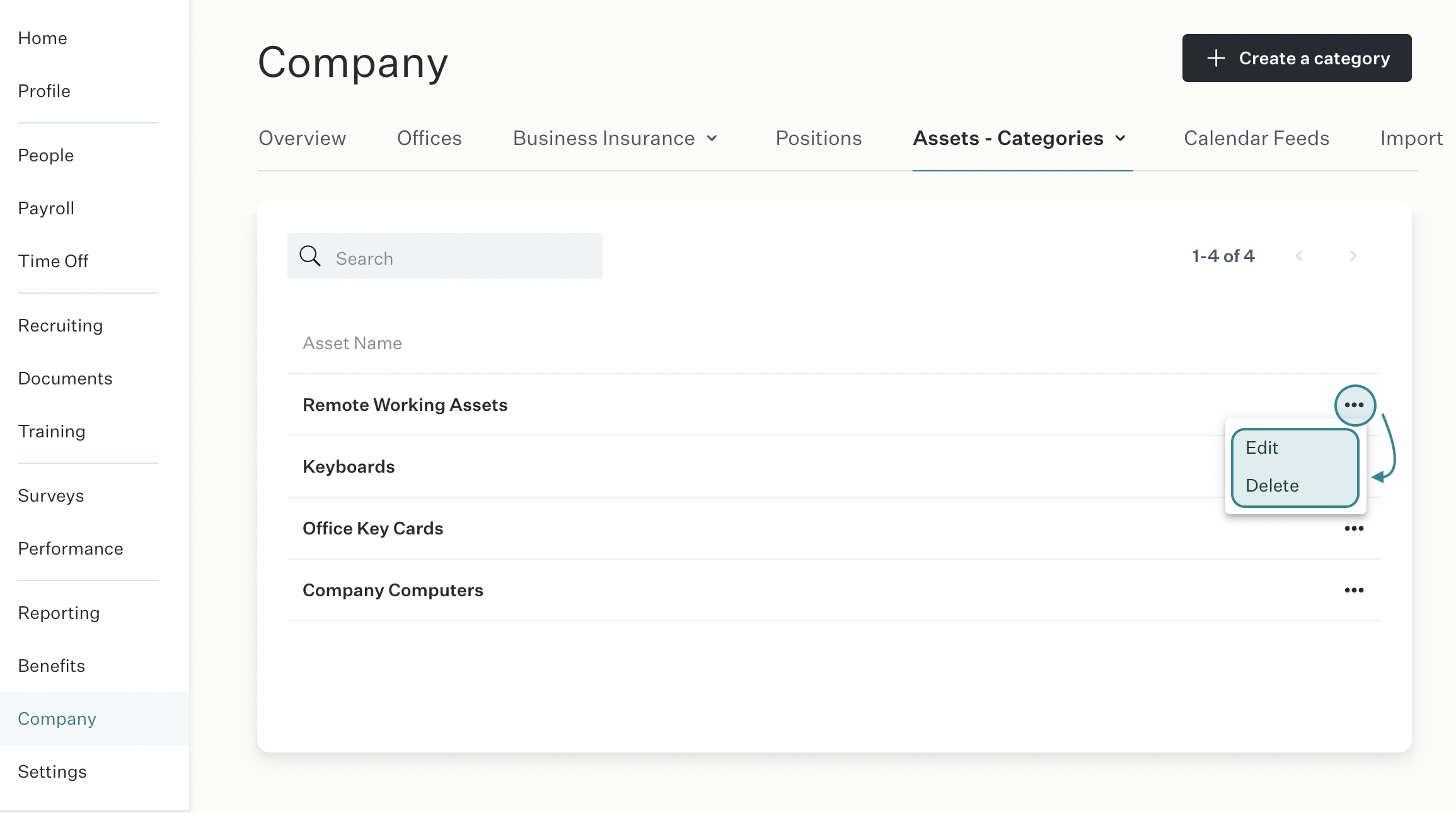Image resolution: width=1456 pixels, height=813 pixels.
Task: Click into the Search field
Action: (445, 256)
